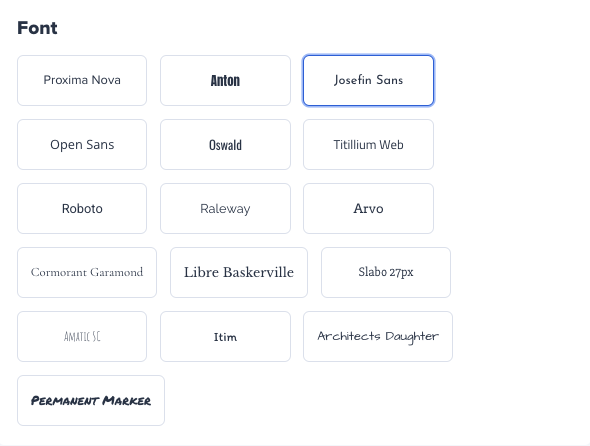Pick the Arvo font tile
Image resolution: width=590 pixels, height=446 pixels.
368,209
